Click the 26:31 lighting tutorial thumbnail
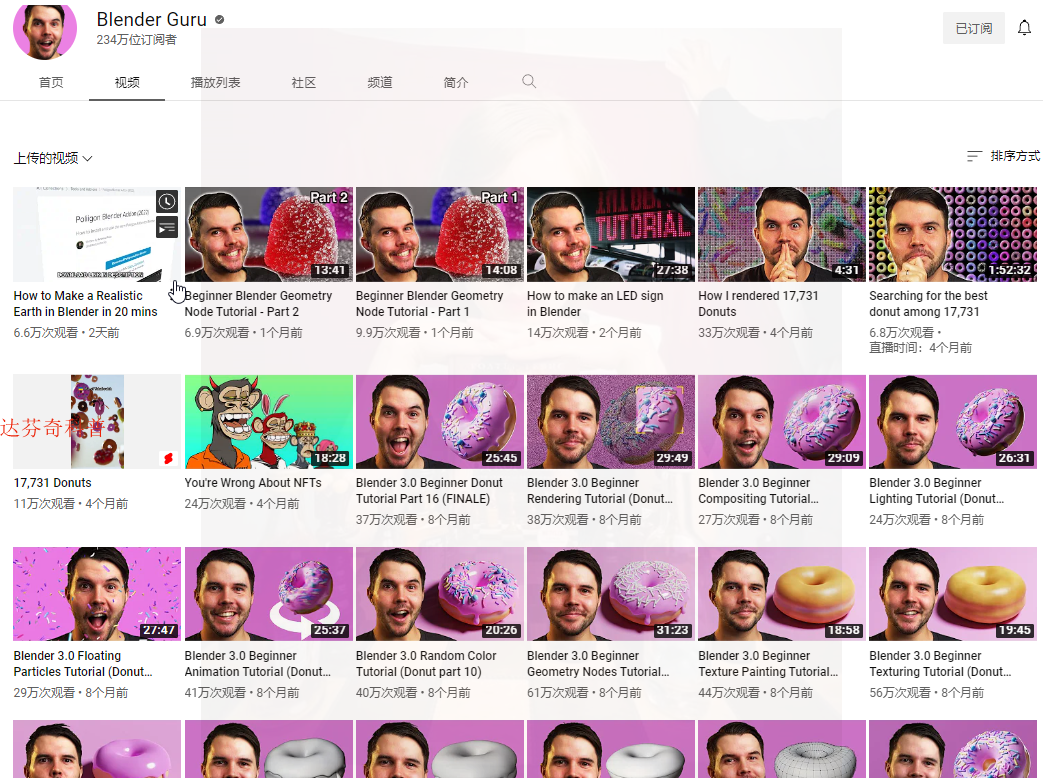This screenshot has width=1043, height=778. coord(953,422)
